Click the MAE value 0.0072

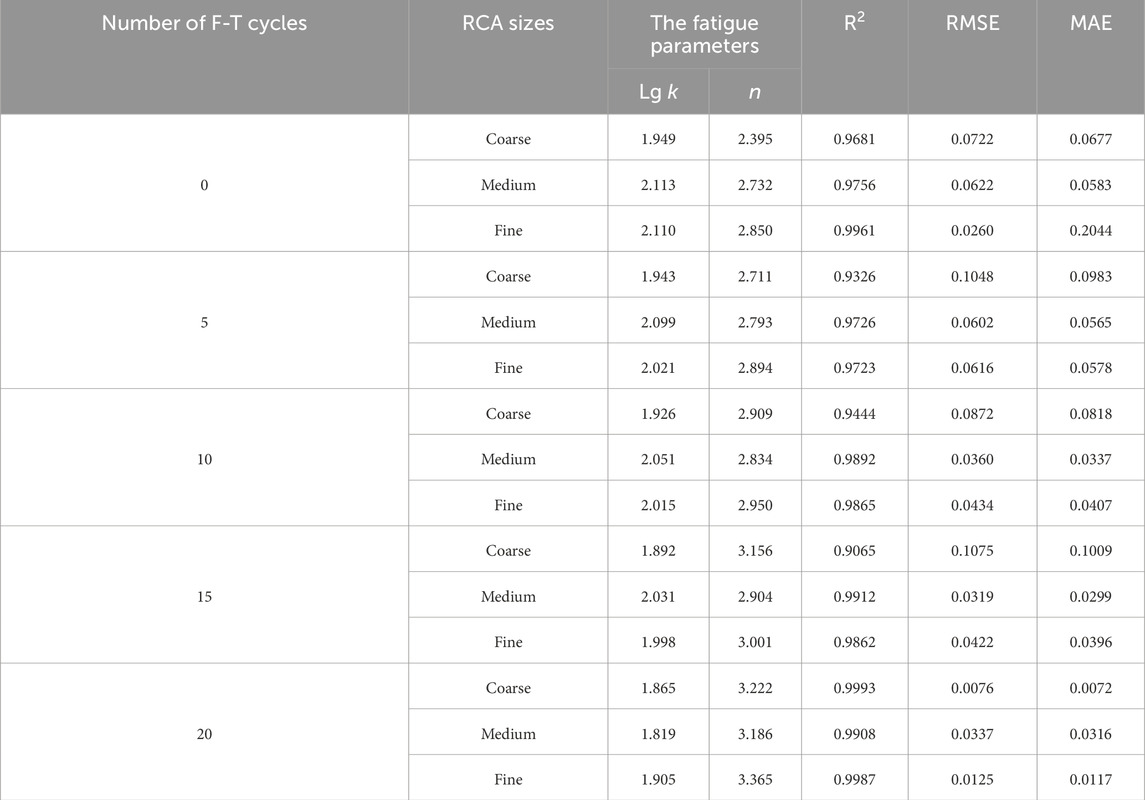[x=1091, y=687]
